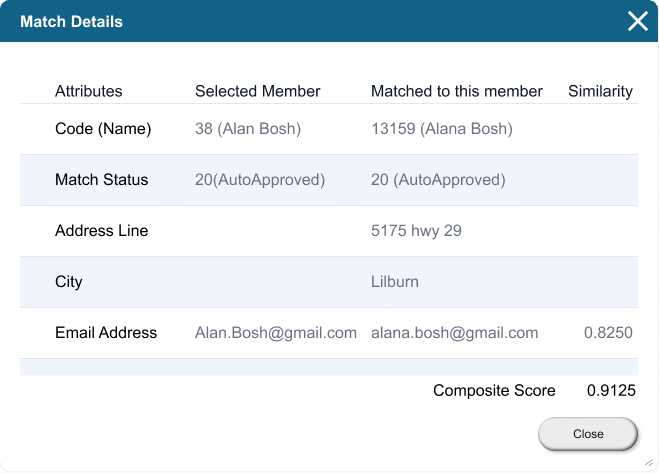Click the Close button
This screenshot has width=659, height=473.
(x=588, y=433)
